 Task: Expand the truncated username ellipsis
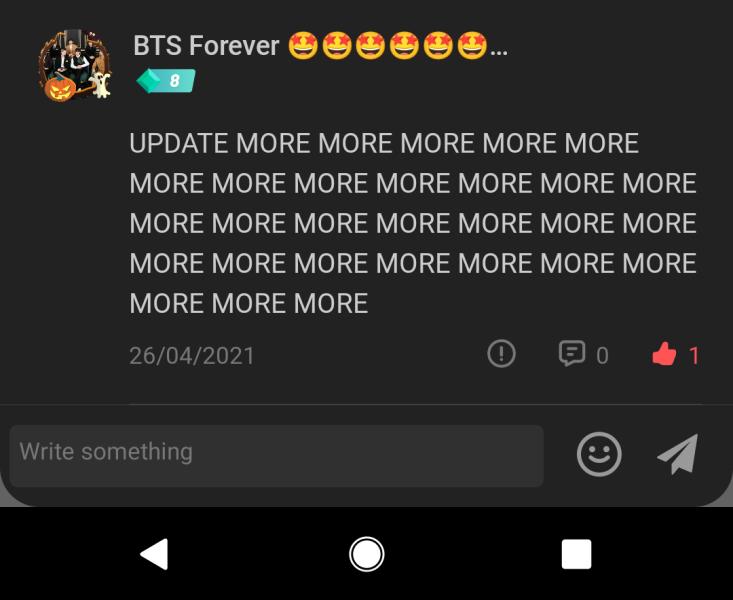point(499,51)
